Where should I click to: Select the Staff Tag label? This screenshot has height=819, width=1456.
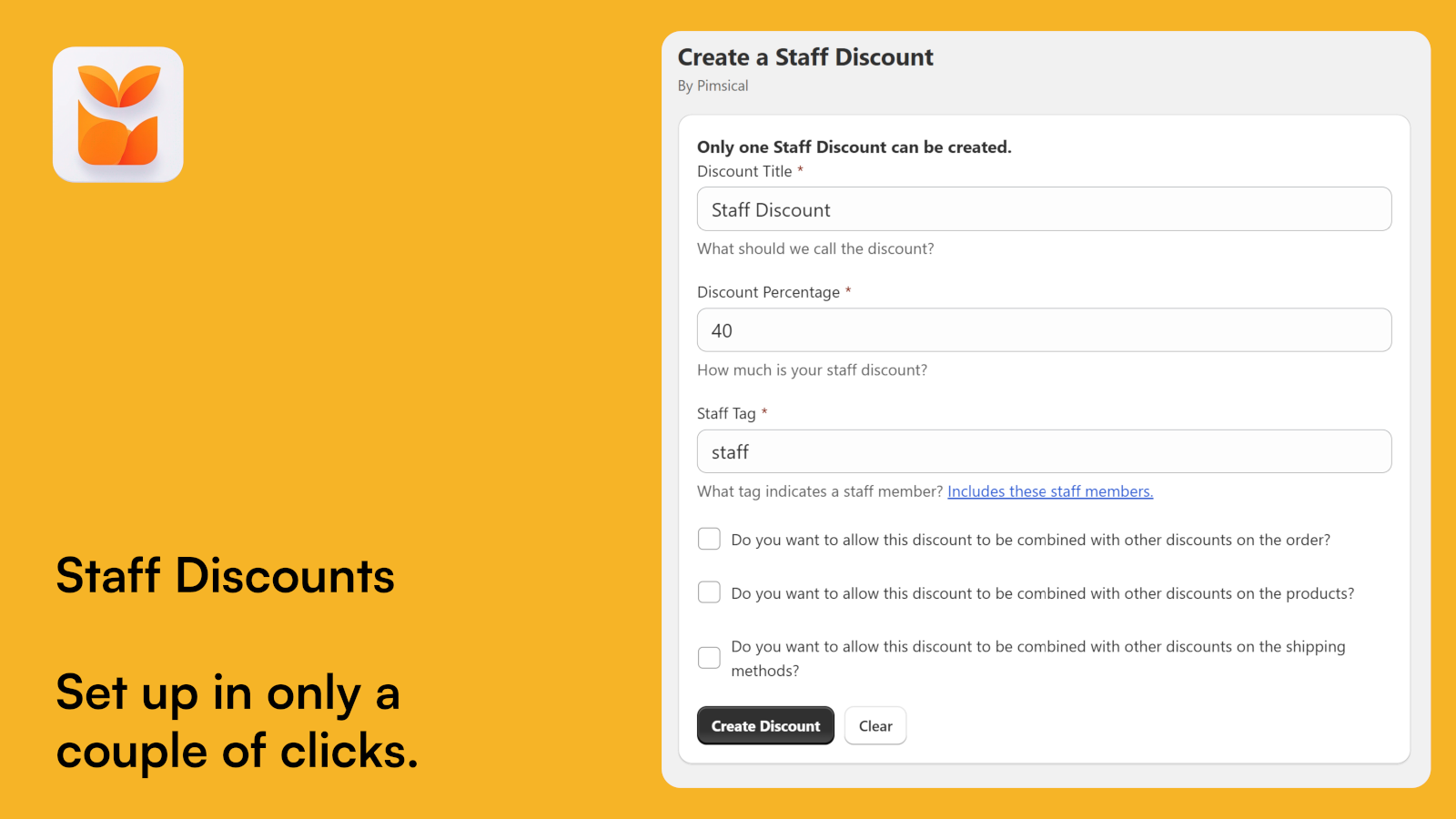click(728, 413)
